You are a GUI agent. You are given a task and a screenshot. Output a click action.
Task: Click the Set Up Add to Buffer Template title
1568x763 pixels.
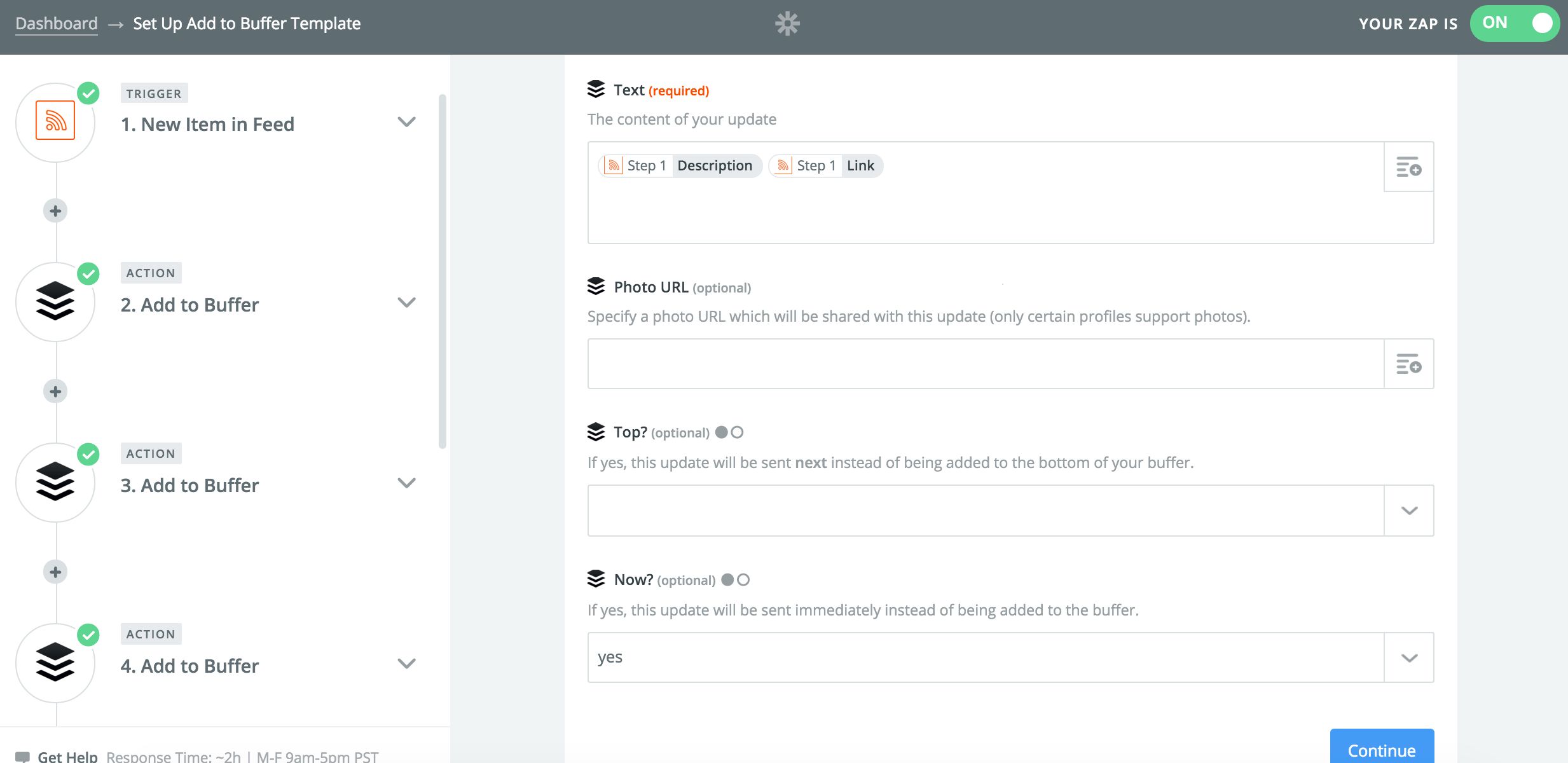[x=247, y=24]
